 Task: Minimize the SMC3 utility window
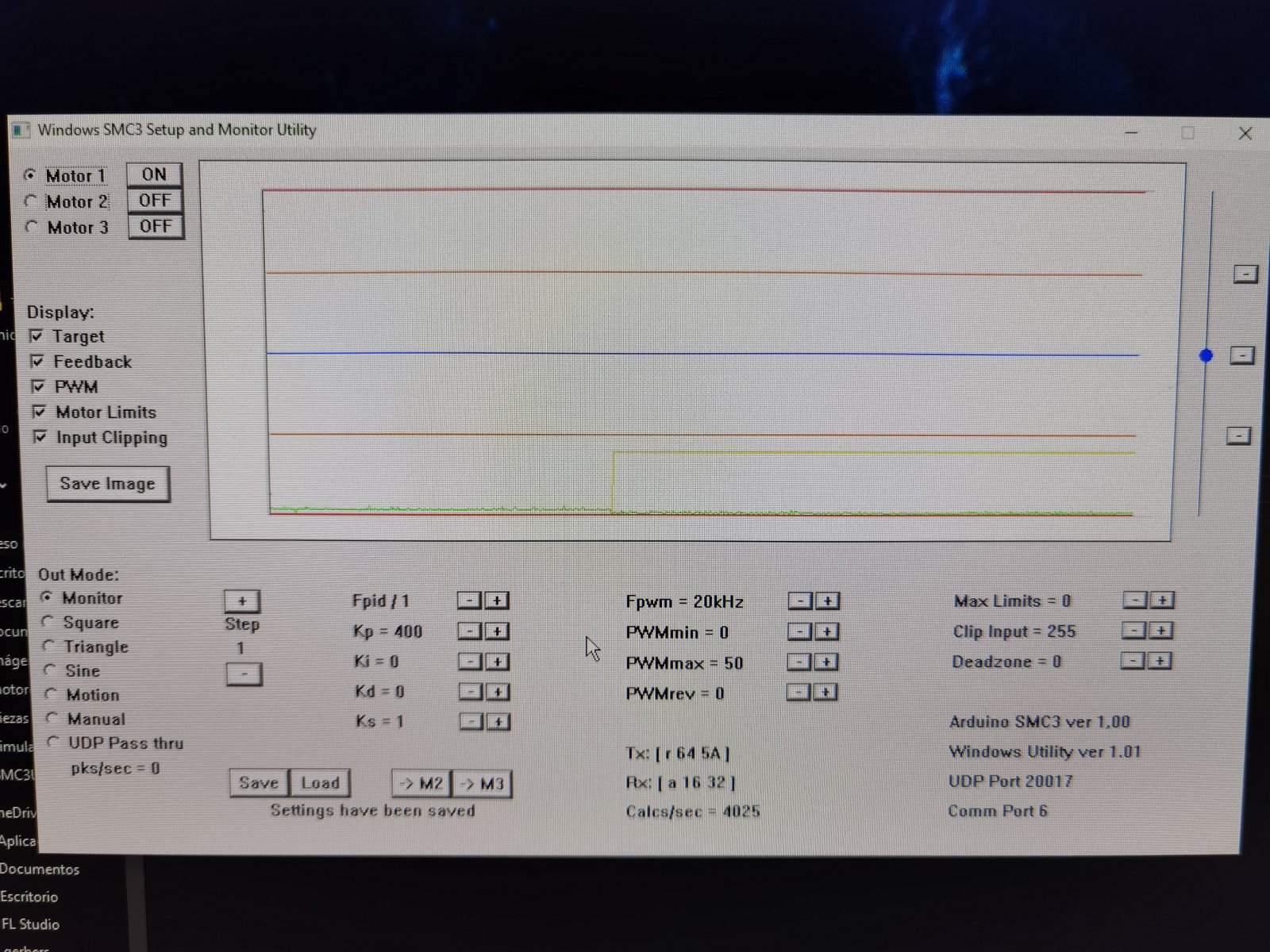click(1131, 132)
